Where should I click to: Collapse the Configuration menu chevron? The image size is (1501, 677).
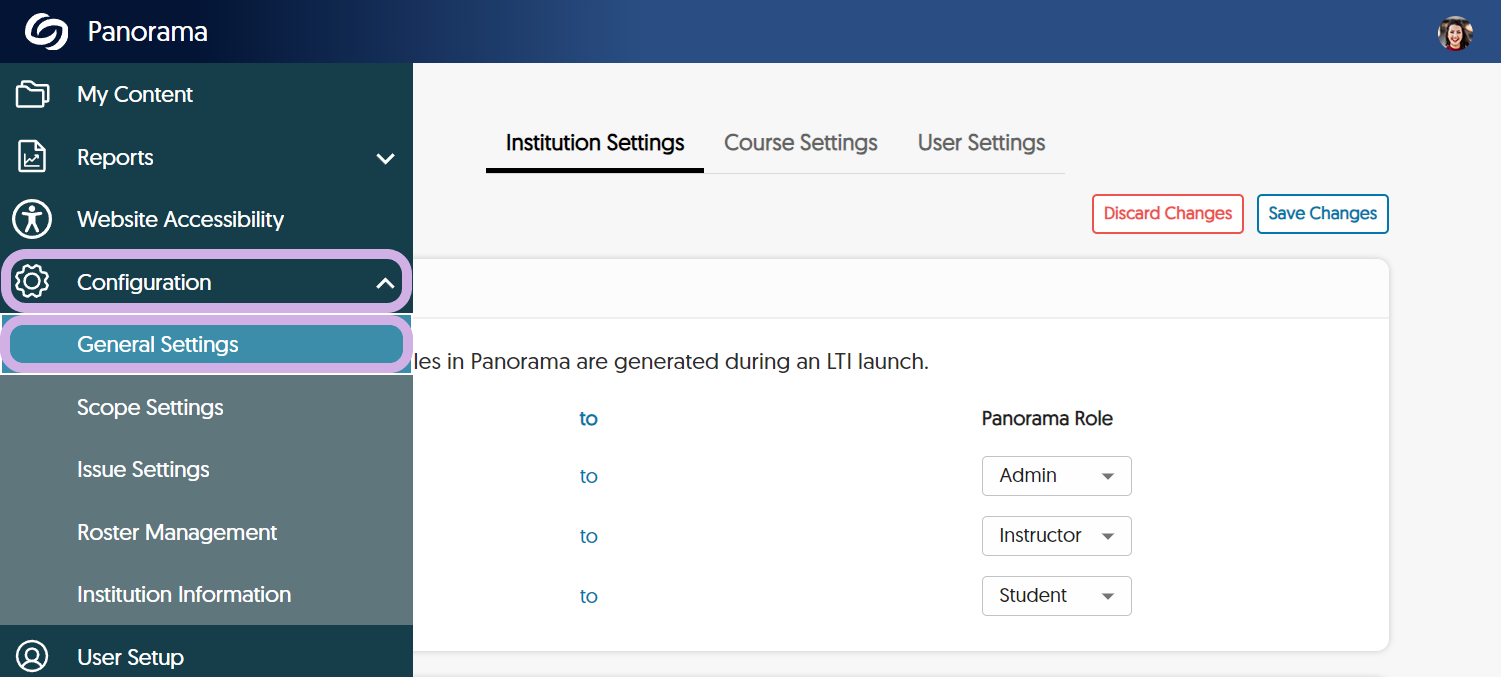coord(385,283)
